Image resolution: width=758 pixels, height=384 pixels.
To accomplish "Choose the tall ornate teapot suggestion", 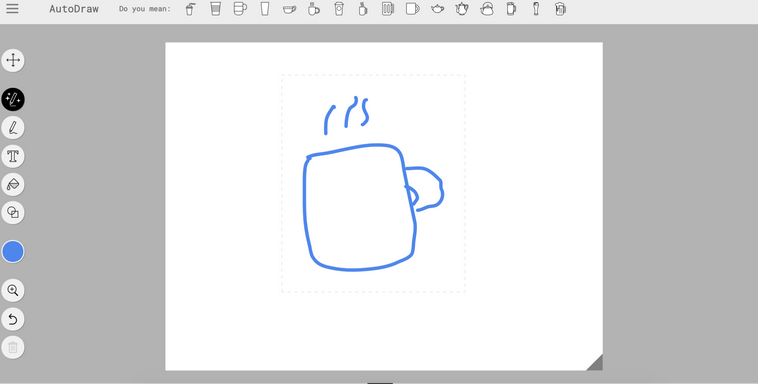I will [x=462, y=9].
